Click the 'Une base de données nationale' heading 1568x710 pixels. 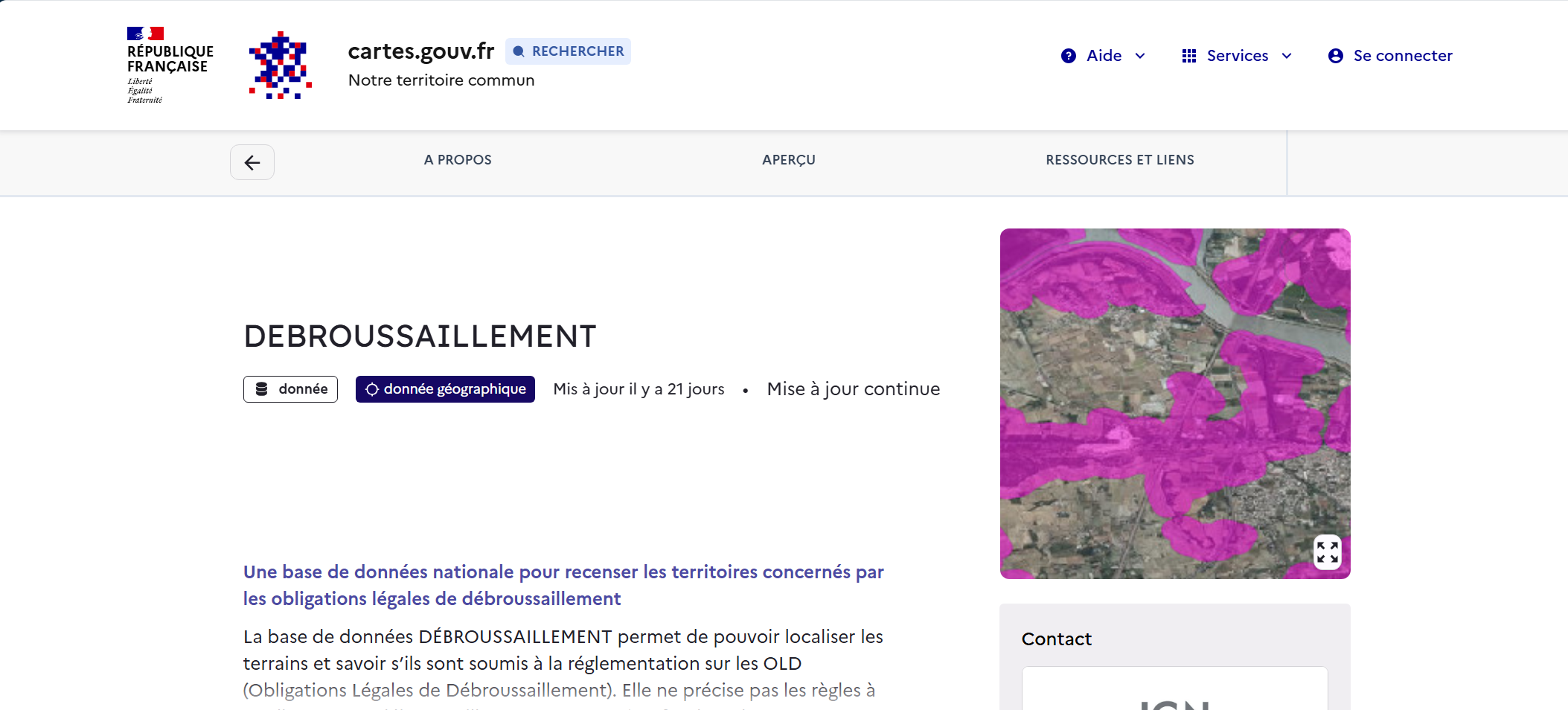[x=563, y=585]
